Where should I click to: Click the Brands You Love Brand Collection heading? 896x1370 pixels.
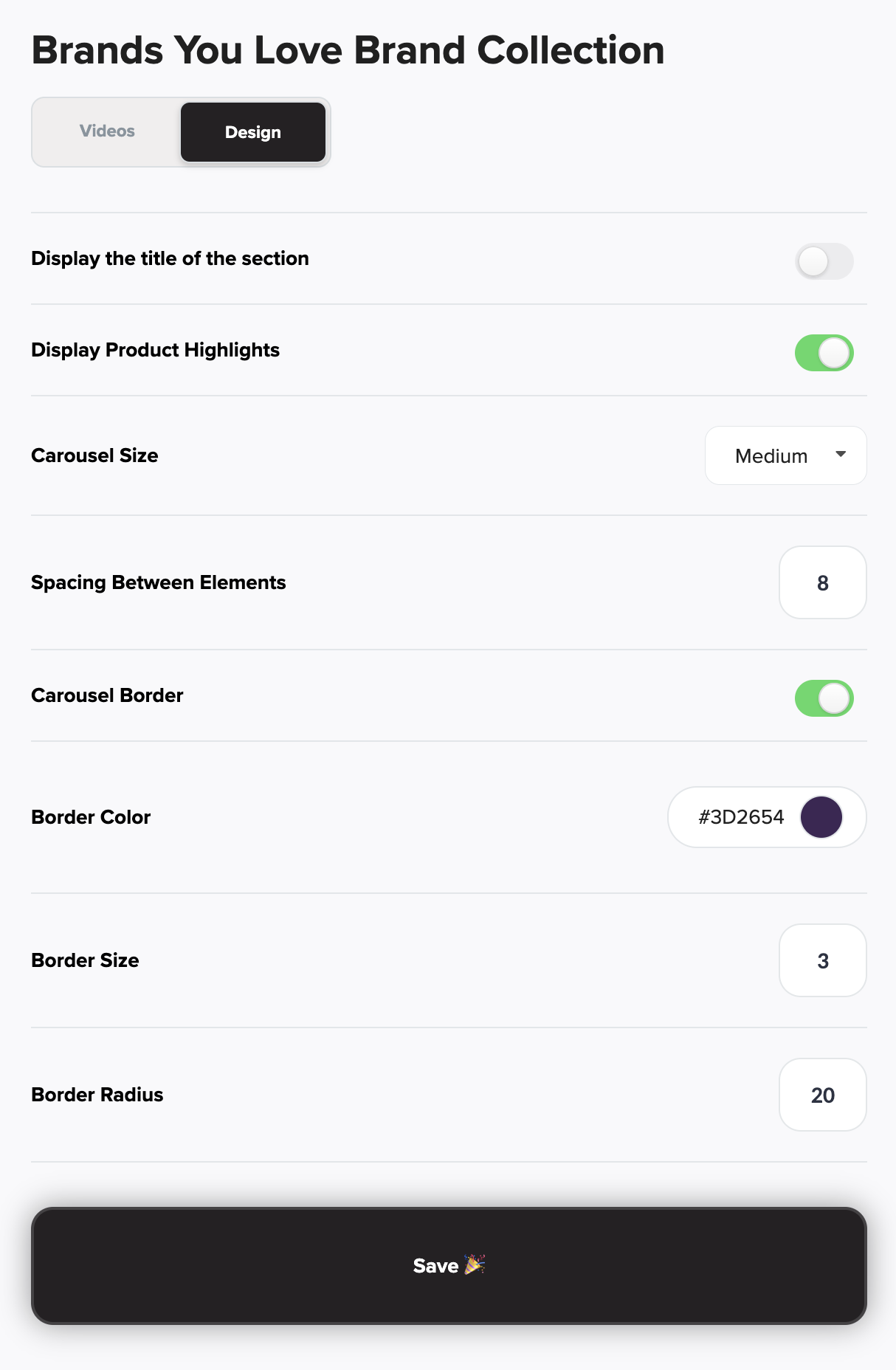pos(348,51)
